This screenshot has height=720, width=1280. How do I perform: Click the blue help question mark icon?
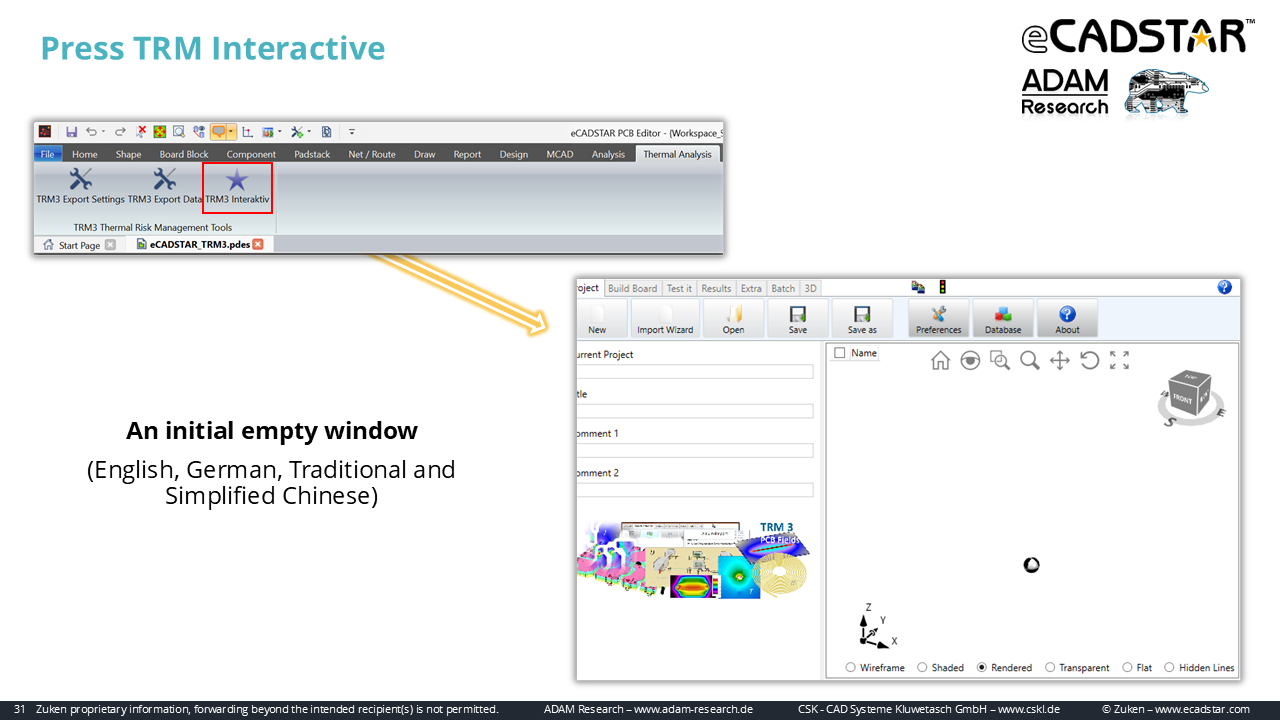[x=1225, y=287]
